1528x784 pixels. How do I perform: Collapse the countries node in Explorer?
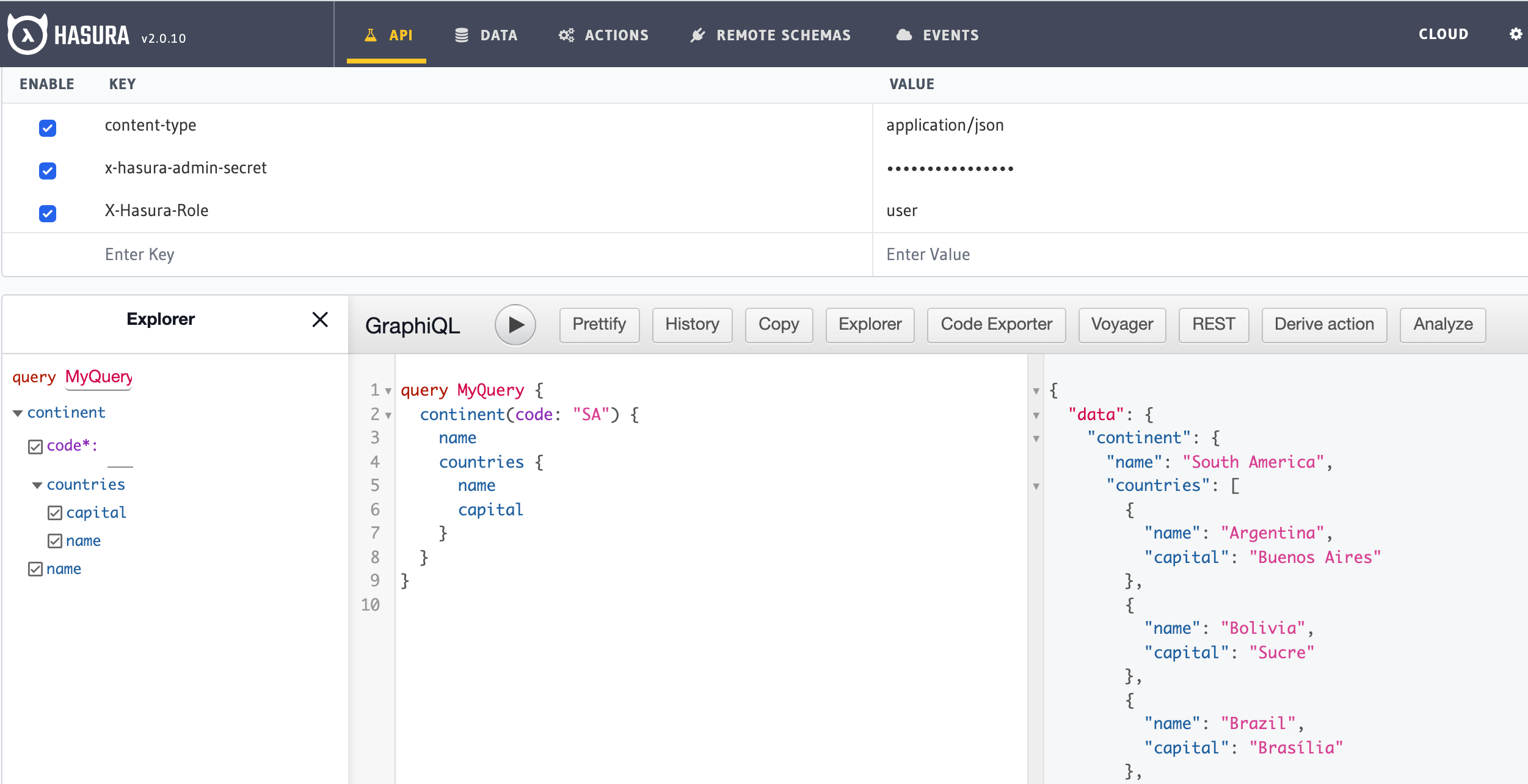37,485
